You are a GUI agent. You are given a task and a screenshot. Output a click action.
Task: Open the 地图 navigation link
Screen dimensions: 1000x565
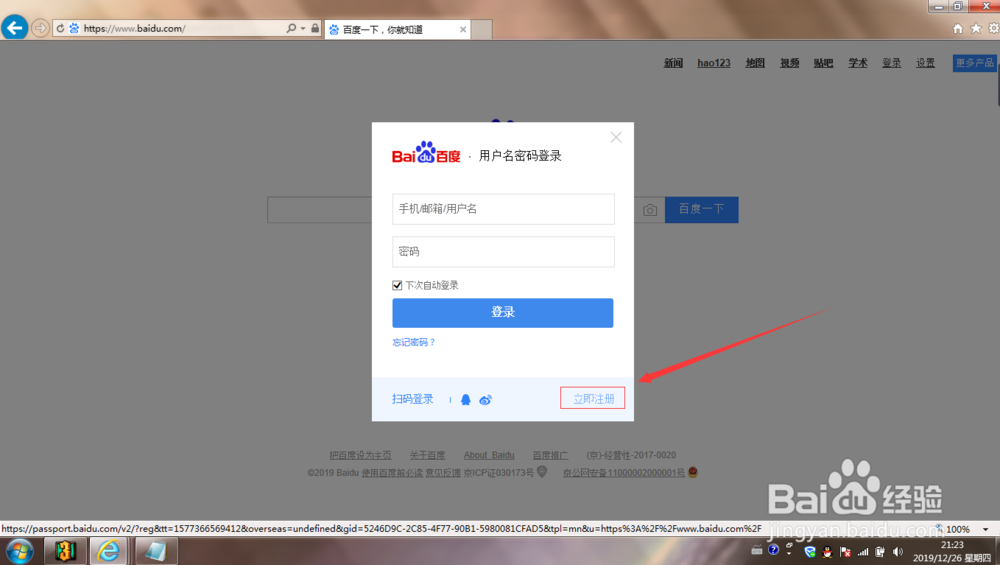click(x=755, y=62)
